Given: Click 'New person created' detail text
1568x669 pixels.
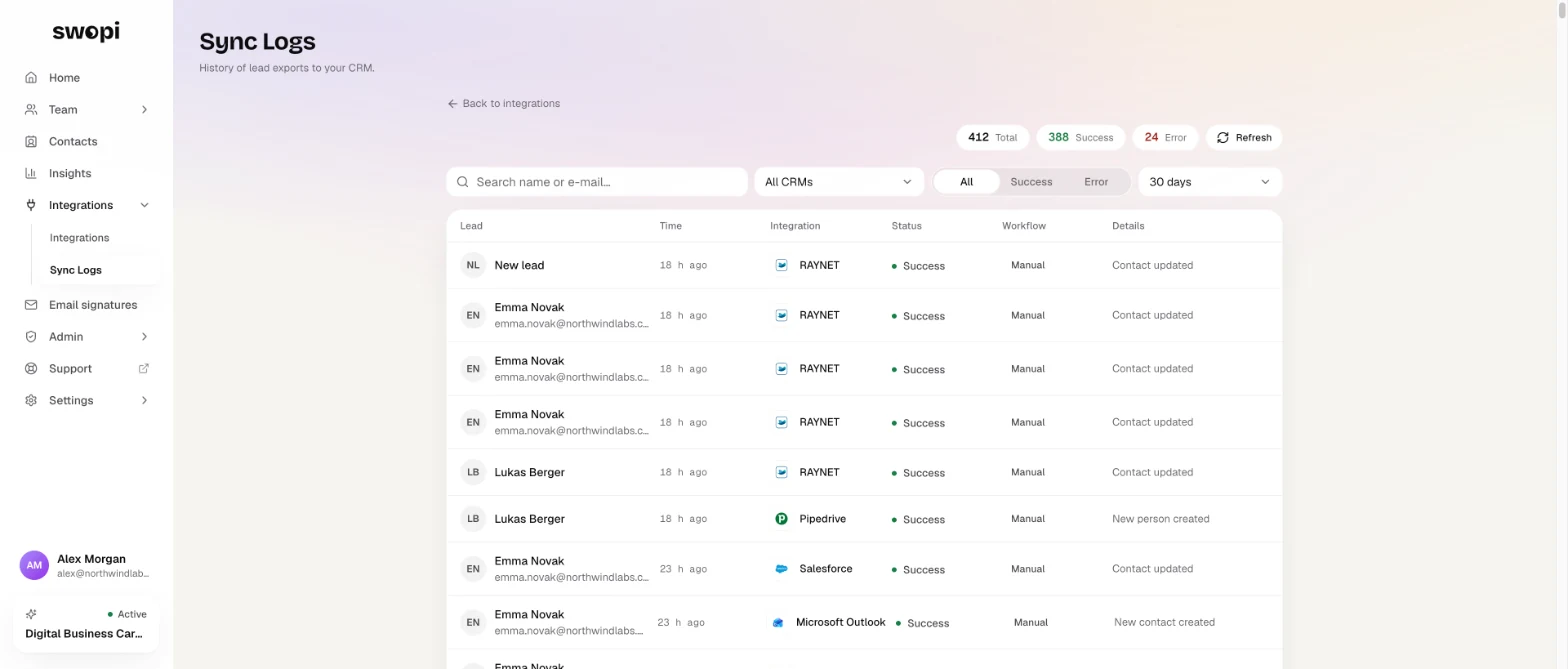Looking at the screenshot, I should [x=1161, y=519].
